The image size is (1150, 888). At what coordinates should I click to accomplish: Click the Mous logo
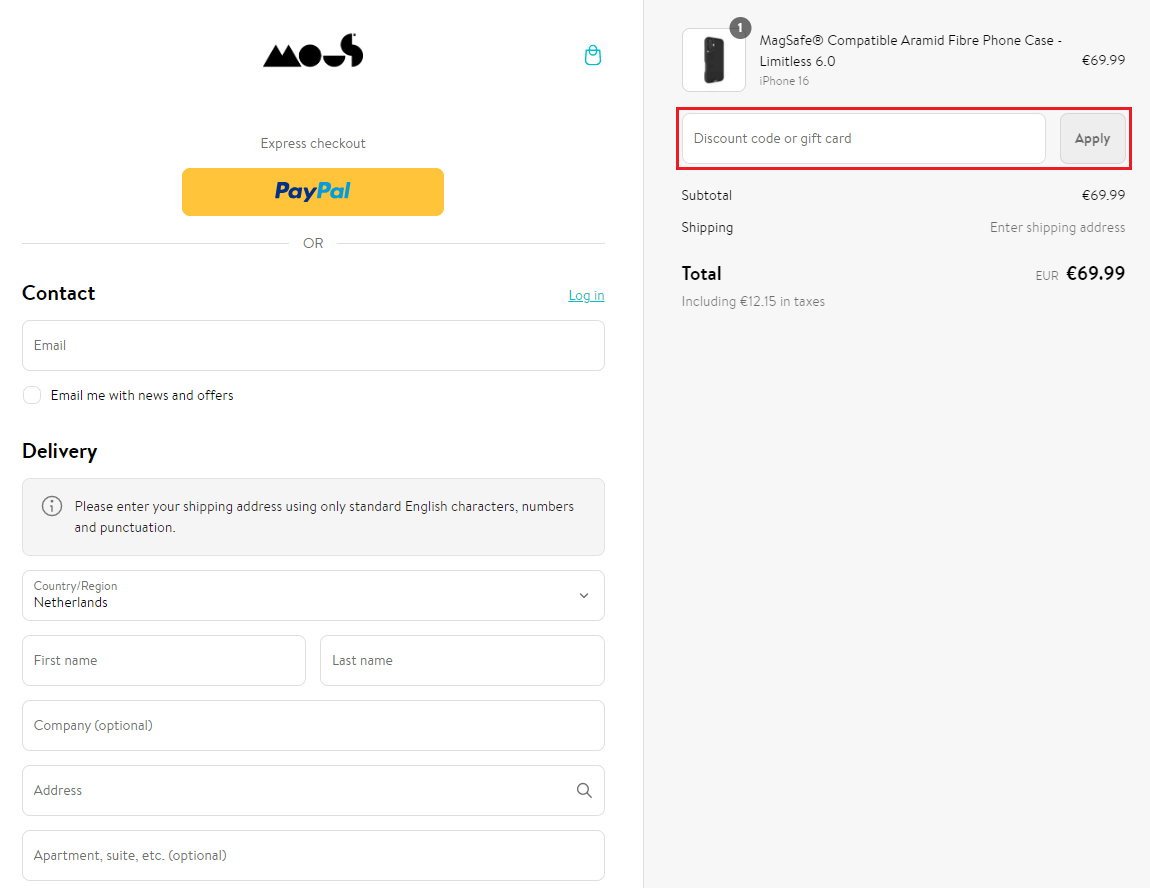[x=313, y=51]
